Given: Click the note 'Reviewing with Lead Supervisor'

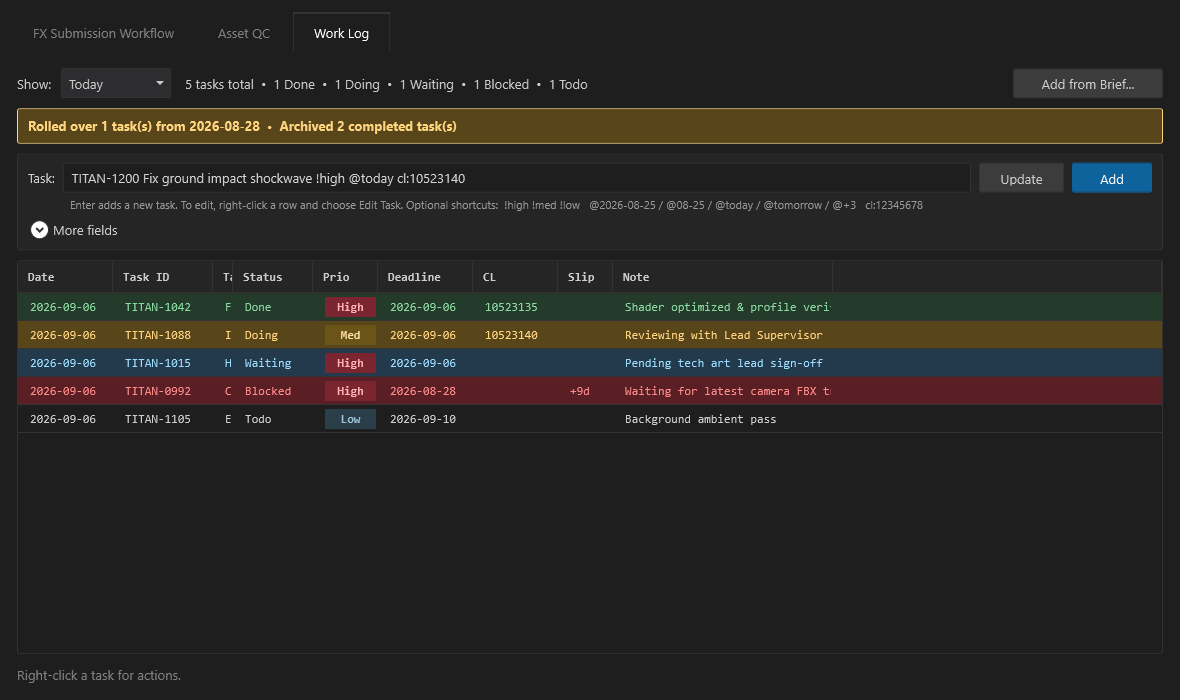Looking at the screenshot, I should tap(723, 335).
